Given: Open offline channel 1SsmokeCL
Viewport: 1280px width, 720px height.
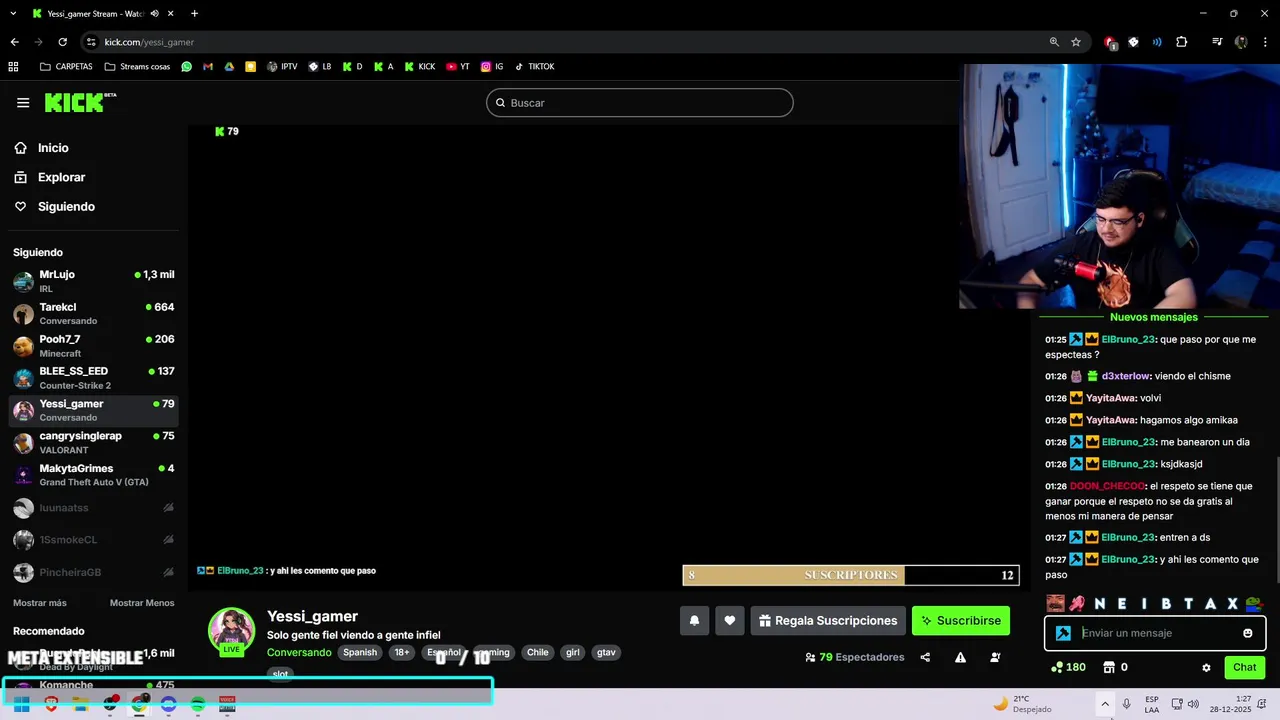Looking at the screenshot, I should (x=94, y=540).
